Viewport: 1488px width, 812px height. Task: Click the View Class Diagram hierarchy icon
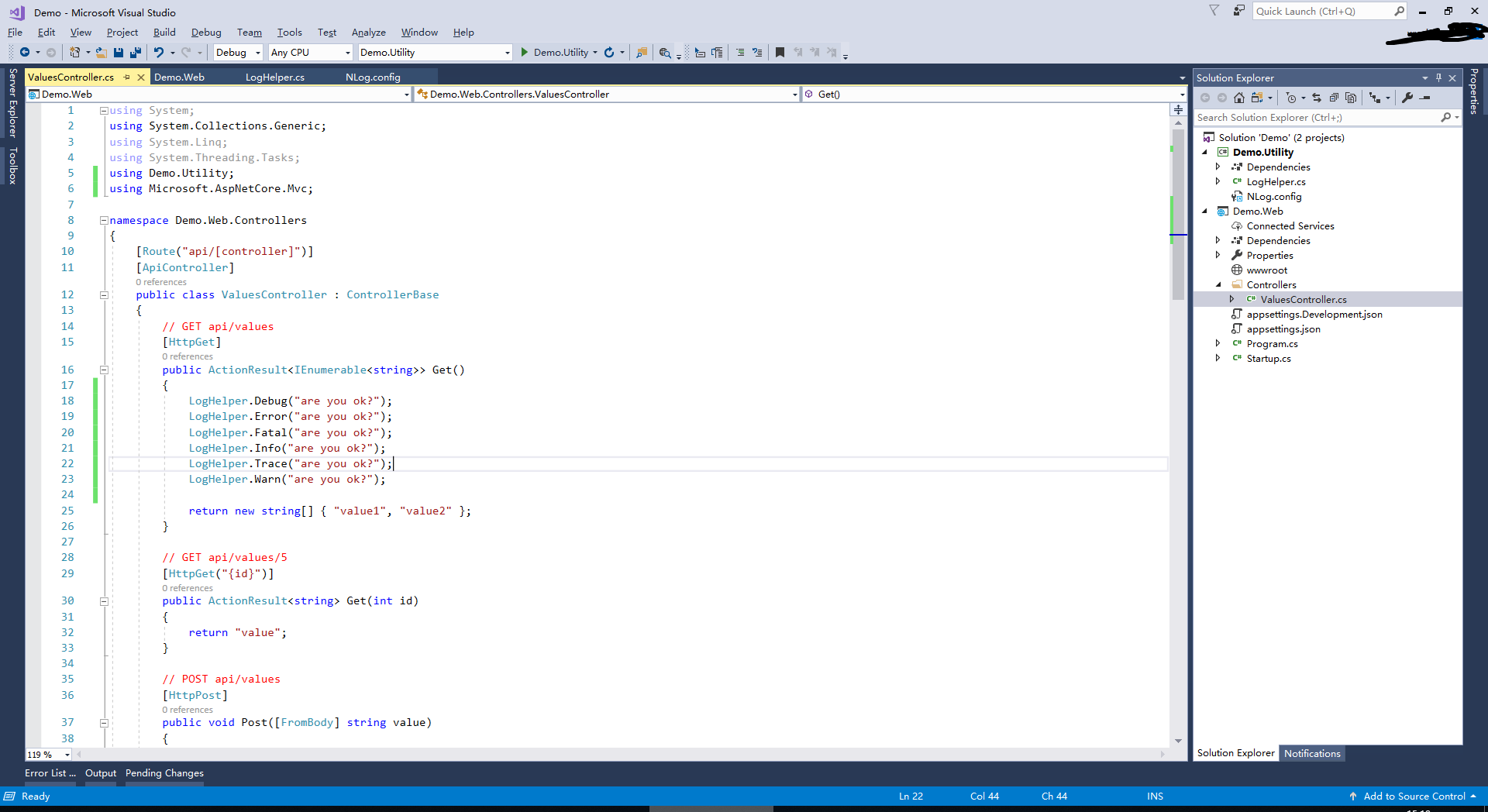(1375, 98)
